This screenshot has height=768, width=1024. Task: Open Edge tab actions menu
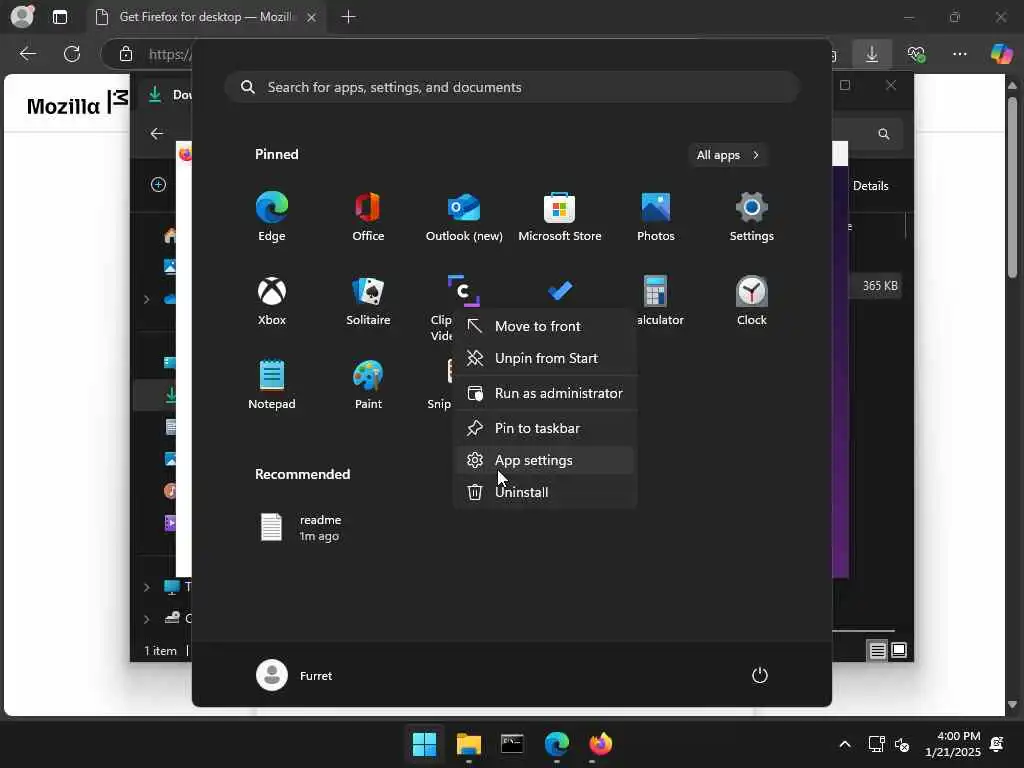tap(59, 17)
